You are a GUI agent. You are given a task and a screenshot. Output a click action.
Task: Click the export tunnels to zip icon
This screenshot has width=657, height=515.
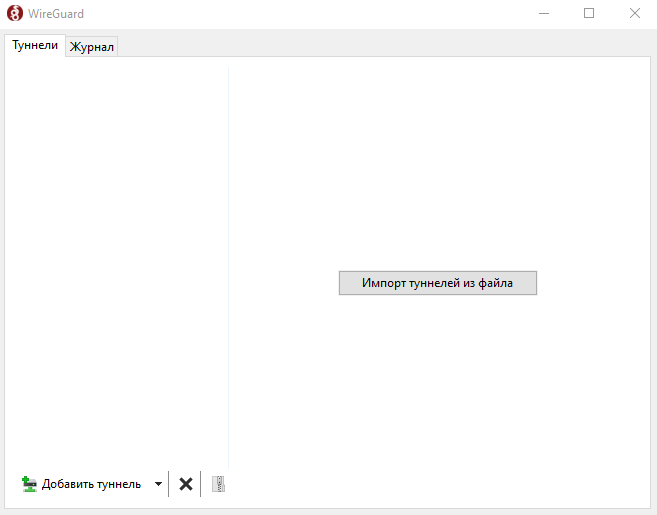(x=218, y=484)
